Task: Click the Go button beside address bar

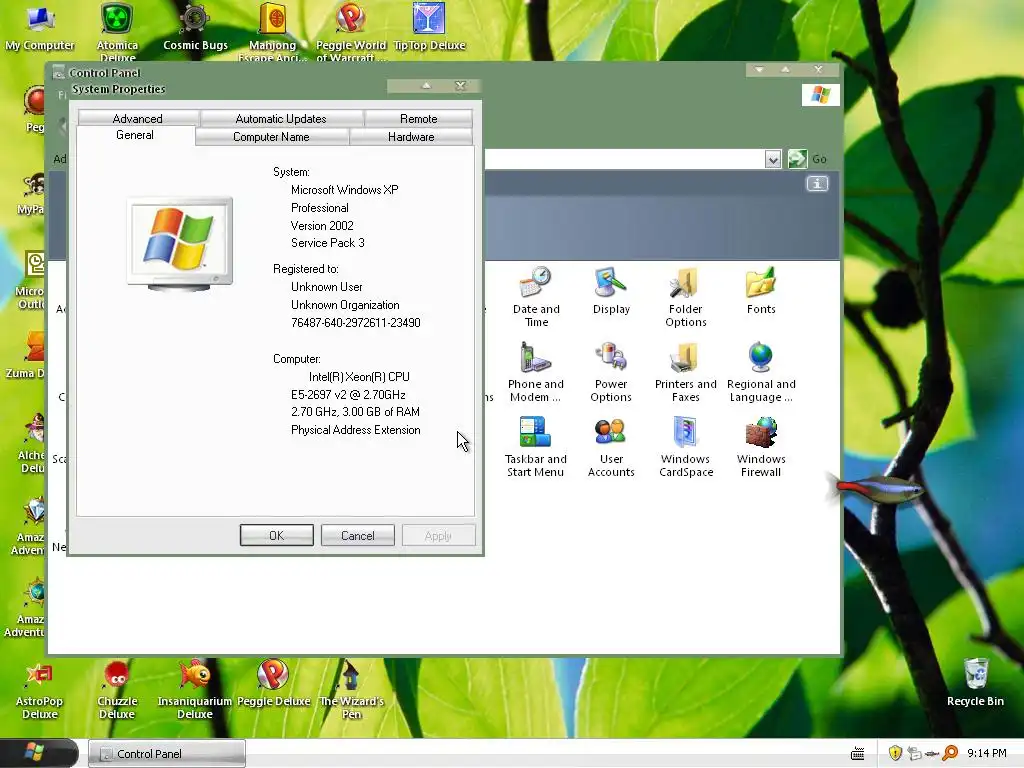Action: pos(807,159)
